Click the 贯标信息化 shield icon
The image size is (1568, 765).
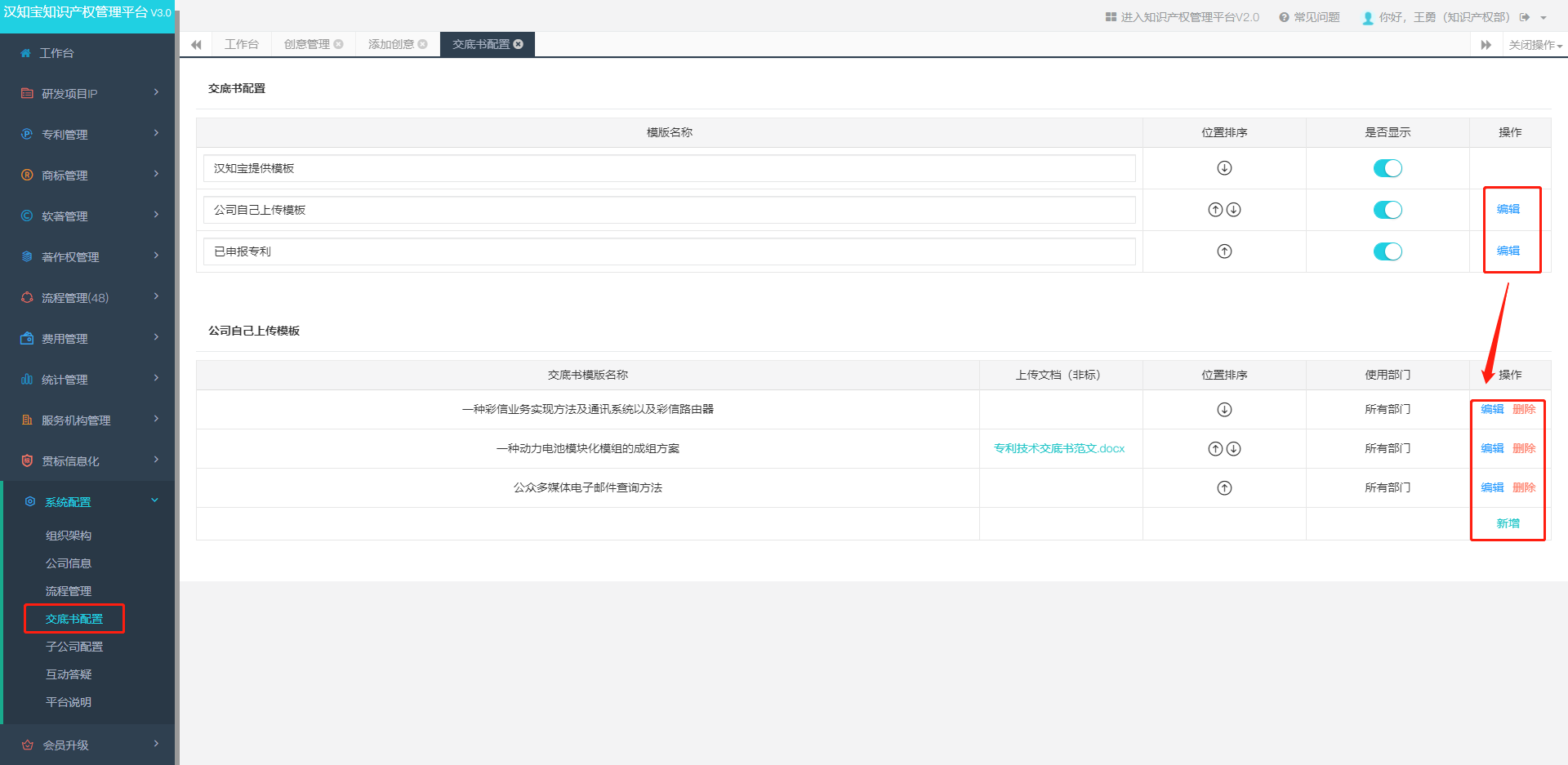27,460
